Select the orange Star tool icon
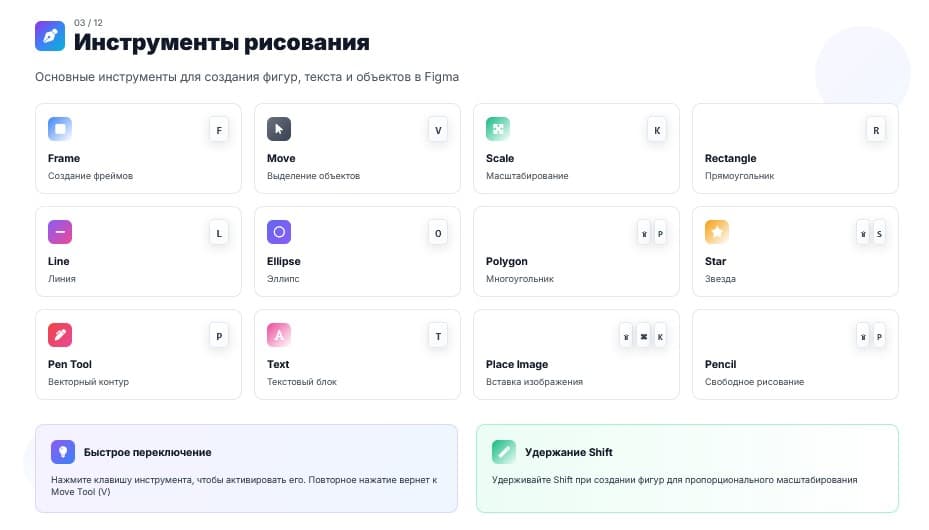 (717, 232)
